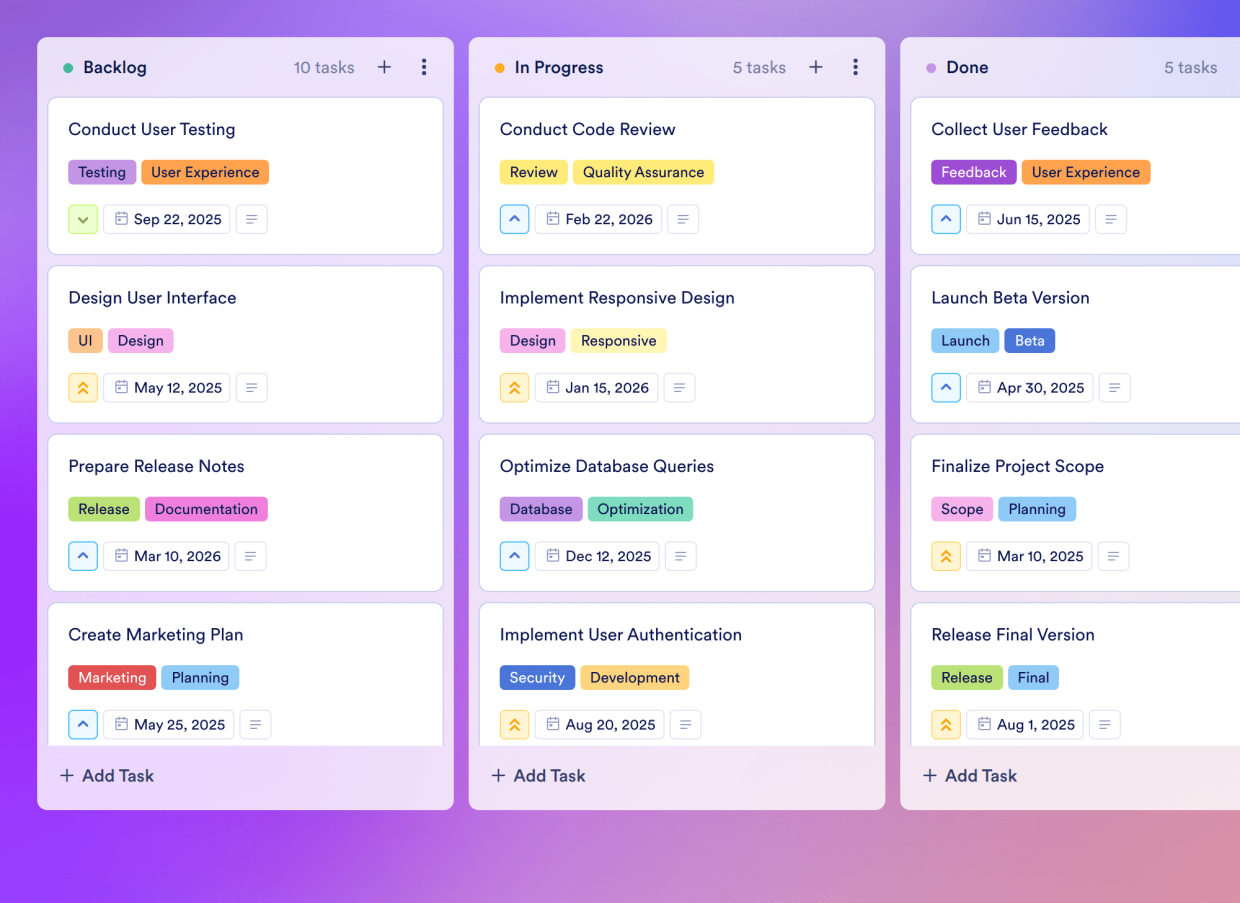Toggle the priority marker on Launch Beta Version
Screen dimensions: 1240x903
(946, 387)
